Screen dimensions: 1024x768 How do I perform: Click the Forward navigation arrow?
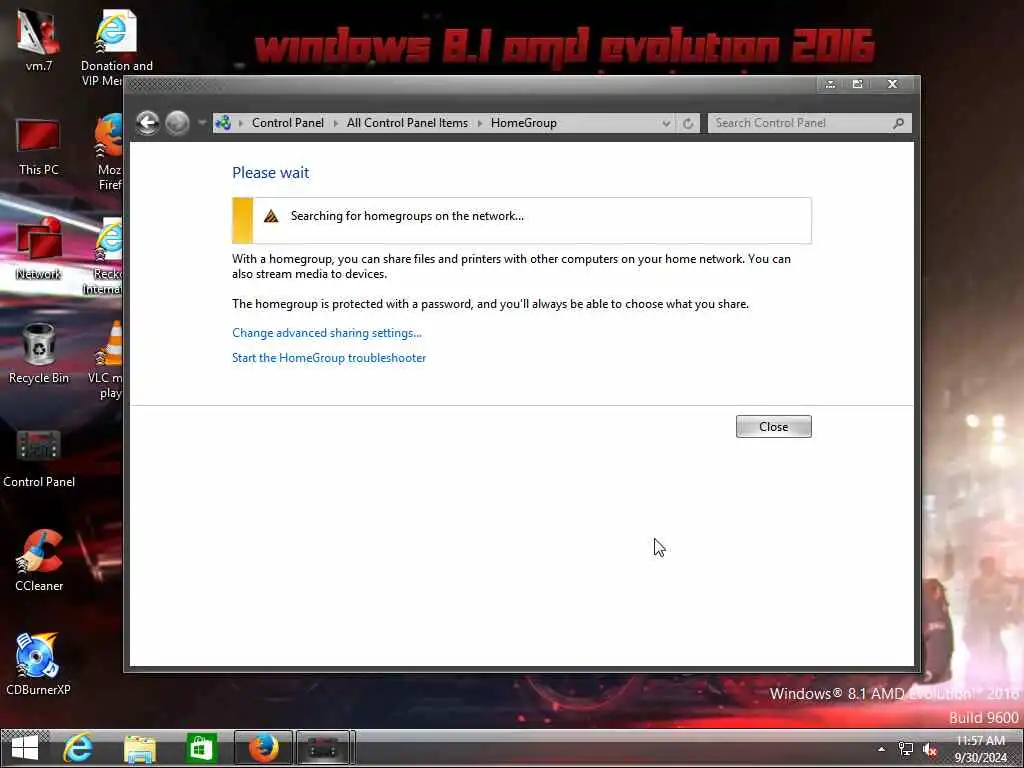point(177,123)
